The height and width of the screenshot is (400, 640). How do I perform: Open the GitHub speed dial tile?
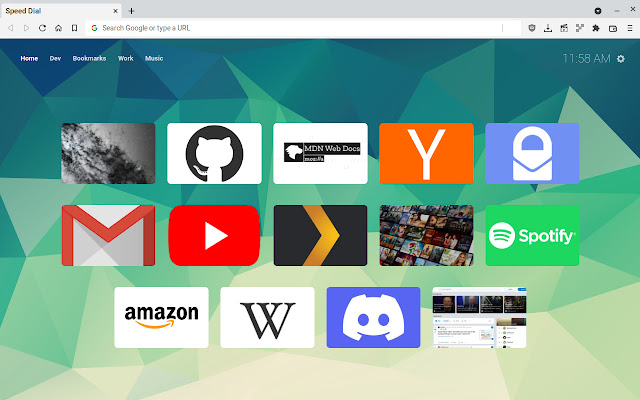point(214,153)
